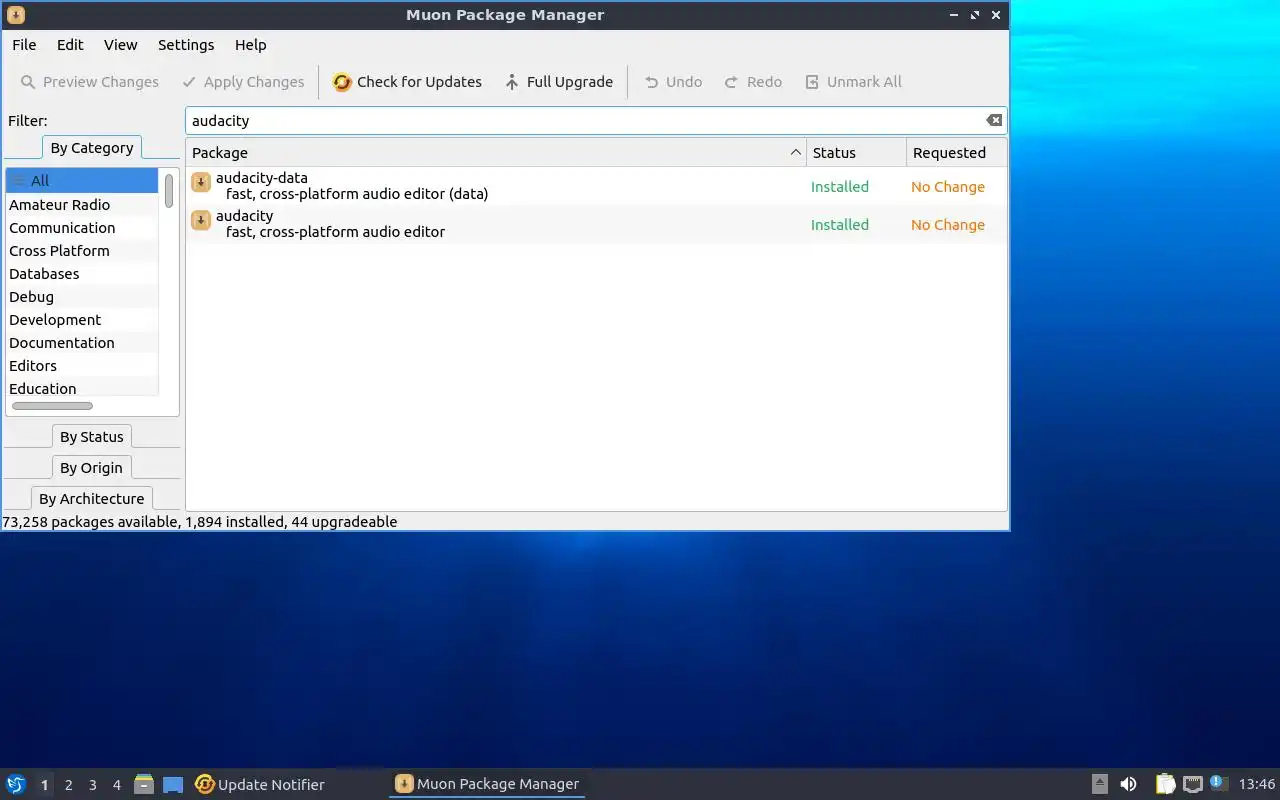Select the All category
1280x800 pixels.
(x=82, y=181)
